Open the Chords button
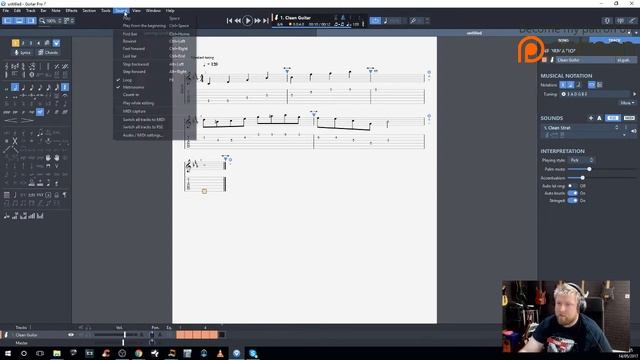 (x=48, y=53)
